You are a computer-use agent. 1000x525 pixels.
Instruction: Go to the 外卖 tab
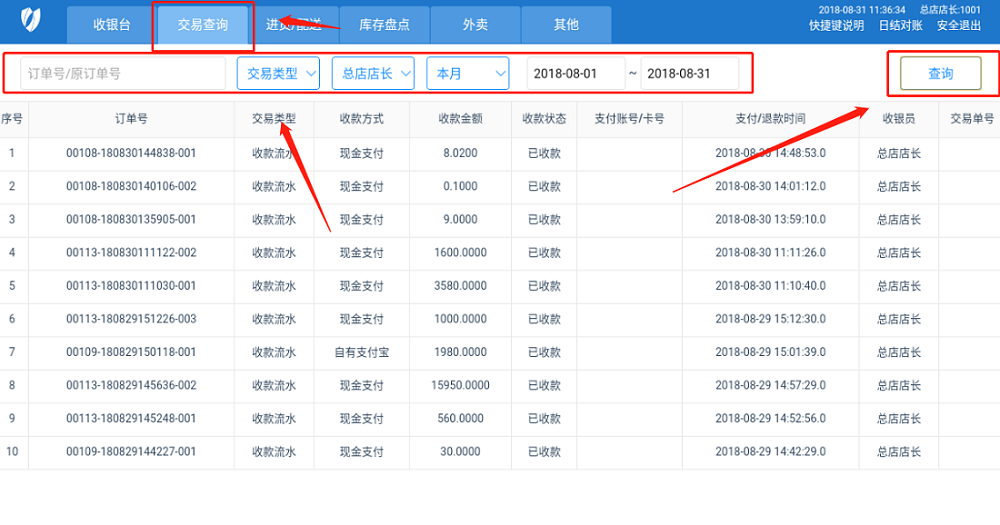pos(475,25)
